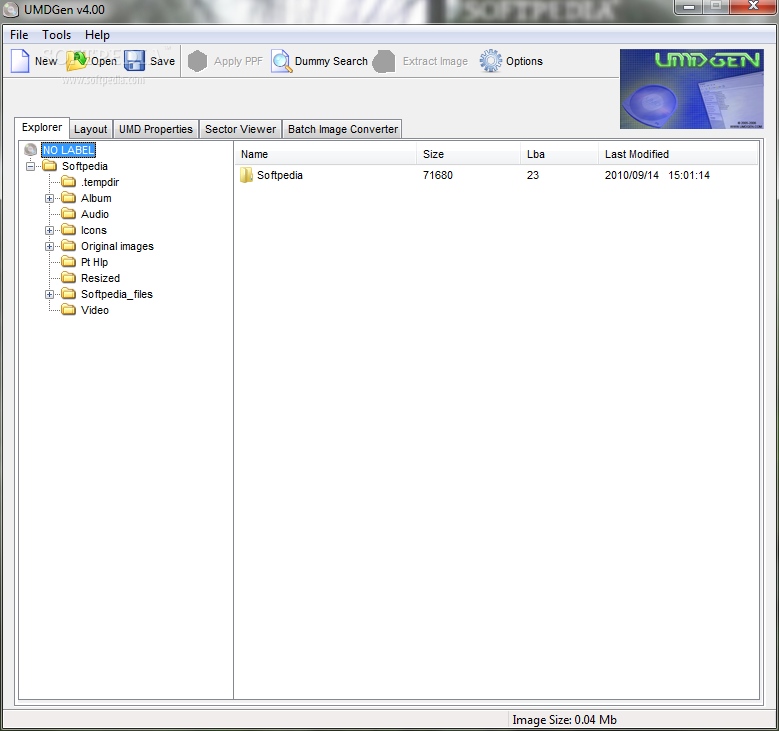Switch to the UMD Properties tab

(156, 129)
